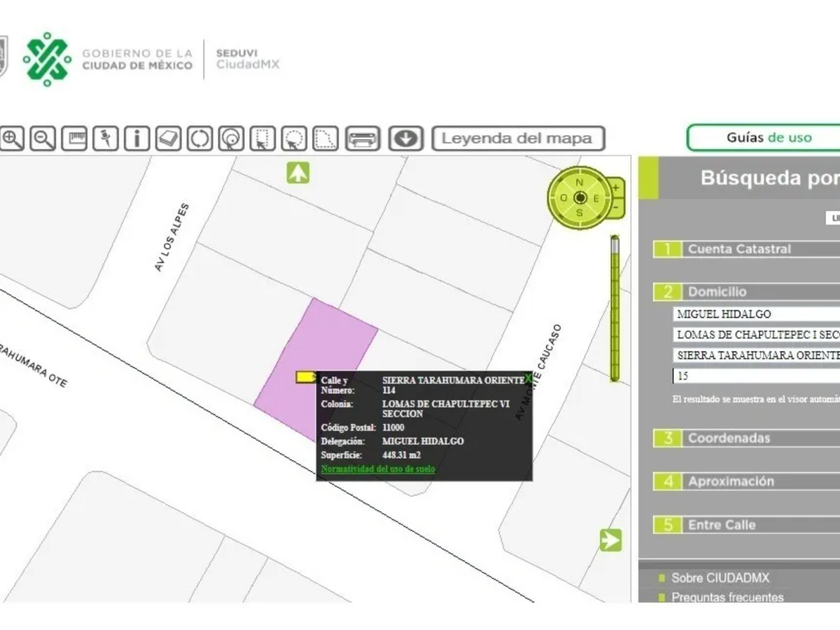Expand the Aproximación search section
Viewport: 840px width, 630px height.
click(730, 482)
